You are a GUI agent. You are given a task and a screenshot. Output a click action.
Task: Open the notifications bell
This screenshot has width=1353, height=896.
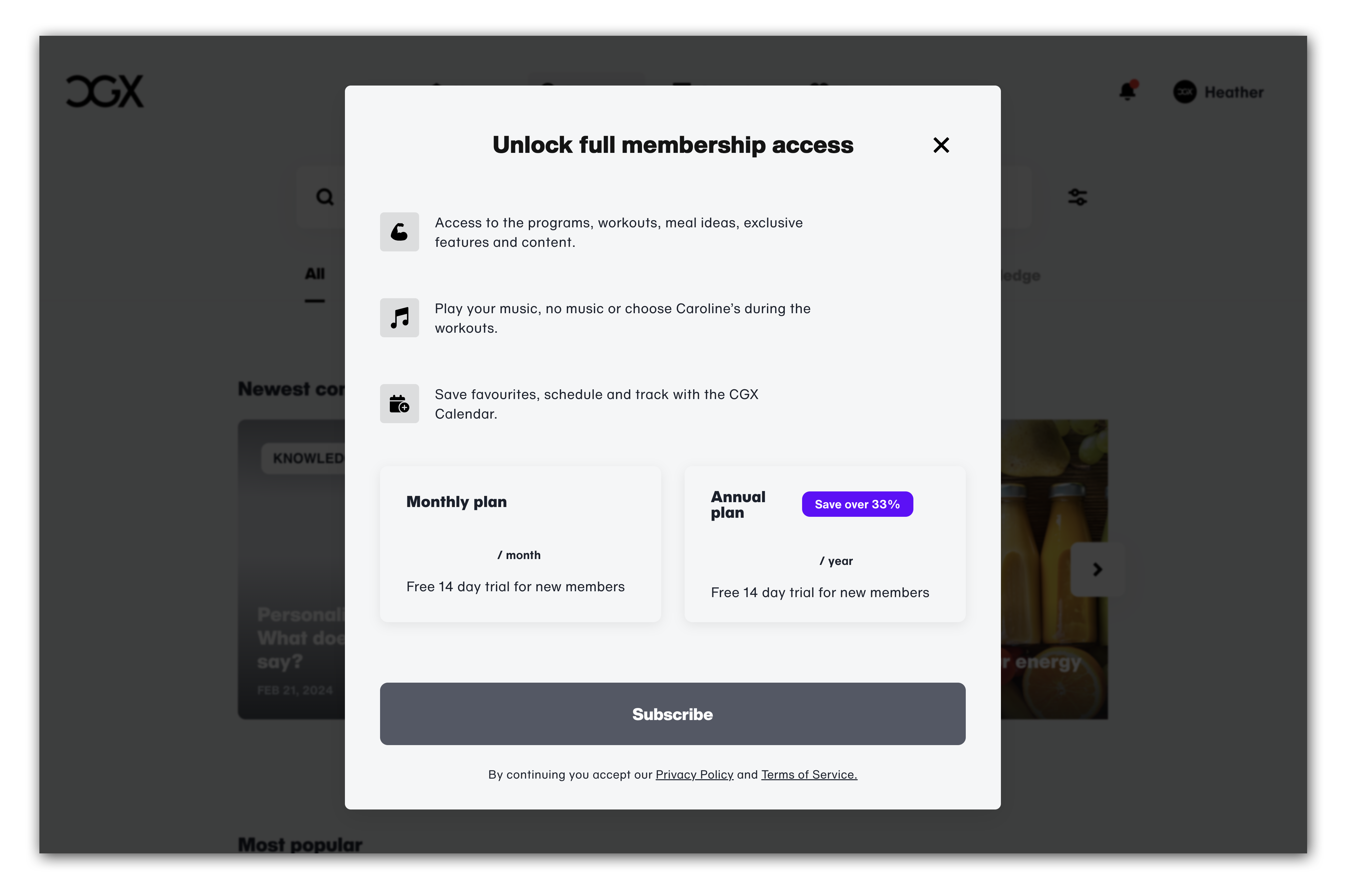click(x=1128, y=91)
